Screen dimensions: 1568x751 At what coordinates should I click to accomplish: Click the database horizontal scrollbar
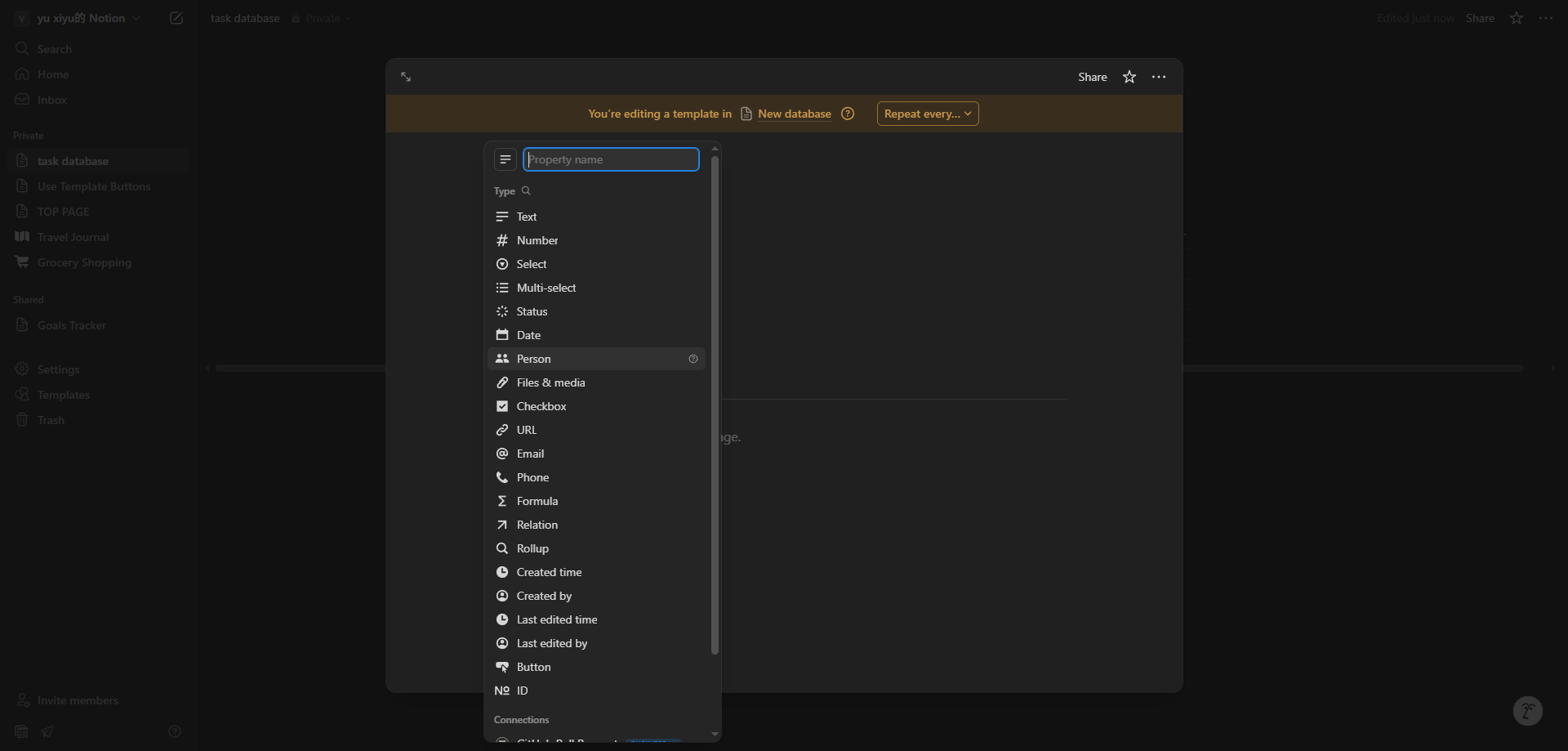869,369
